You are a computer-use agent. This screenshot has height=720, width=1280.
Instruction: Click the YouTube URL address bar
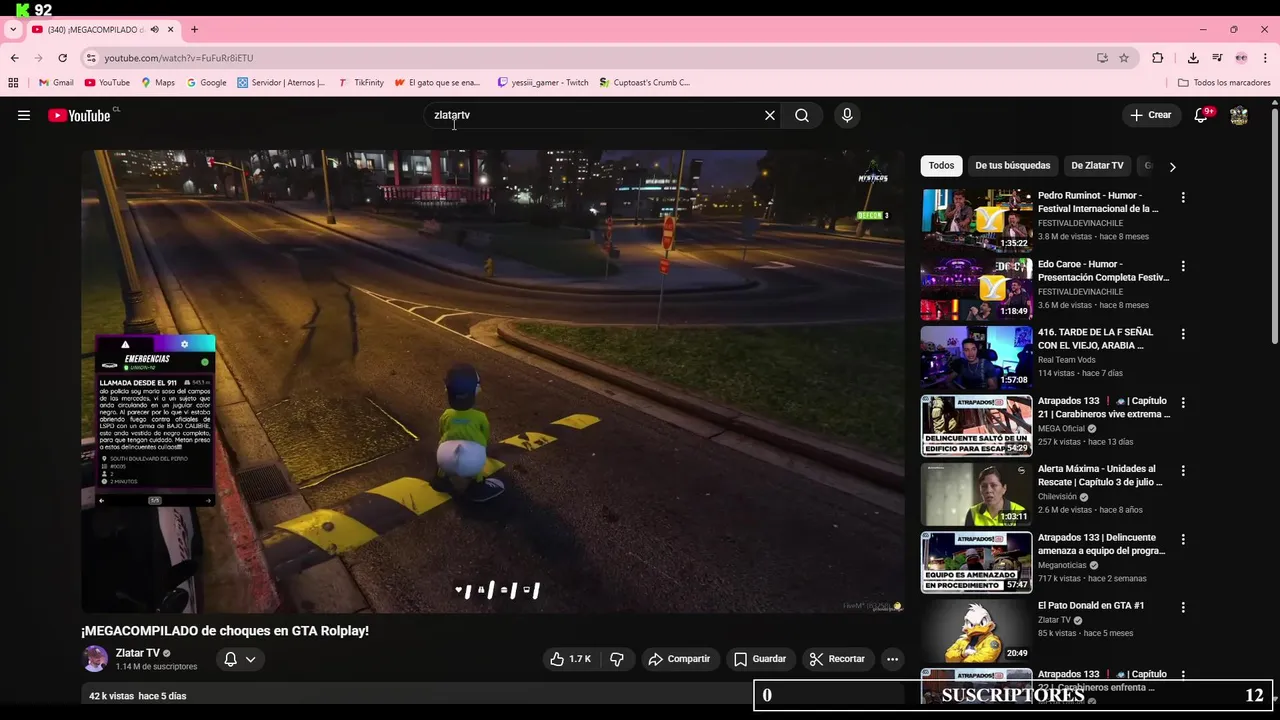point(590,58)
